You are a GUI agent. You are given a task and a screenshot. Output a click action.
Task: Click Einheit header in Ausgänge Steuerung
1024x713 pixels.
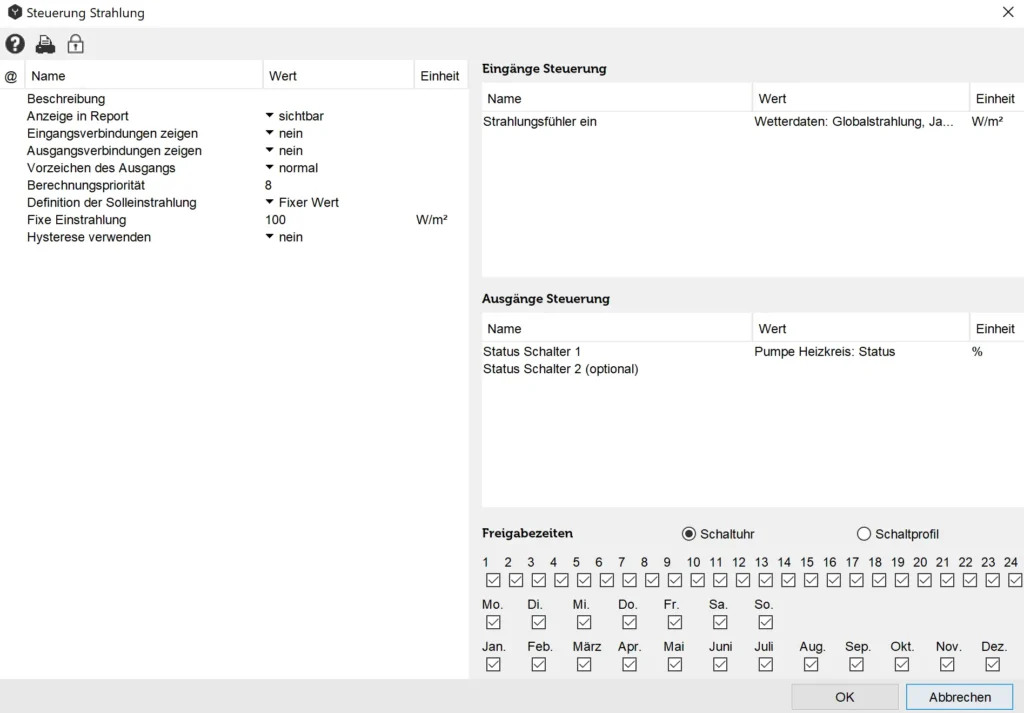(997, 328)
